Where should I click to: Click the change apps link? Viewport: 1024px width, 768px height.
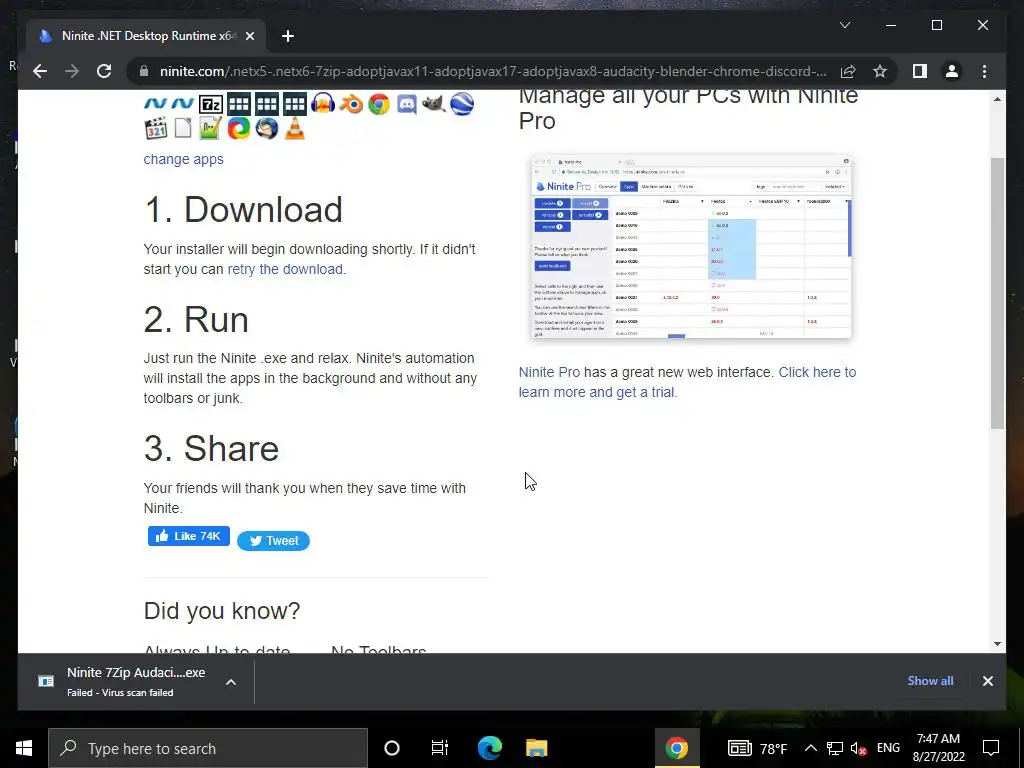click(184, 159)
